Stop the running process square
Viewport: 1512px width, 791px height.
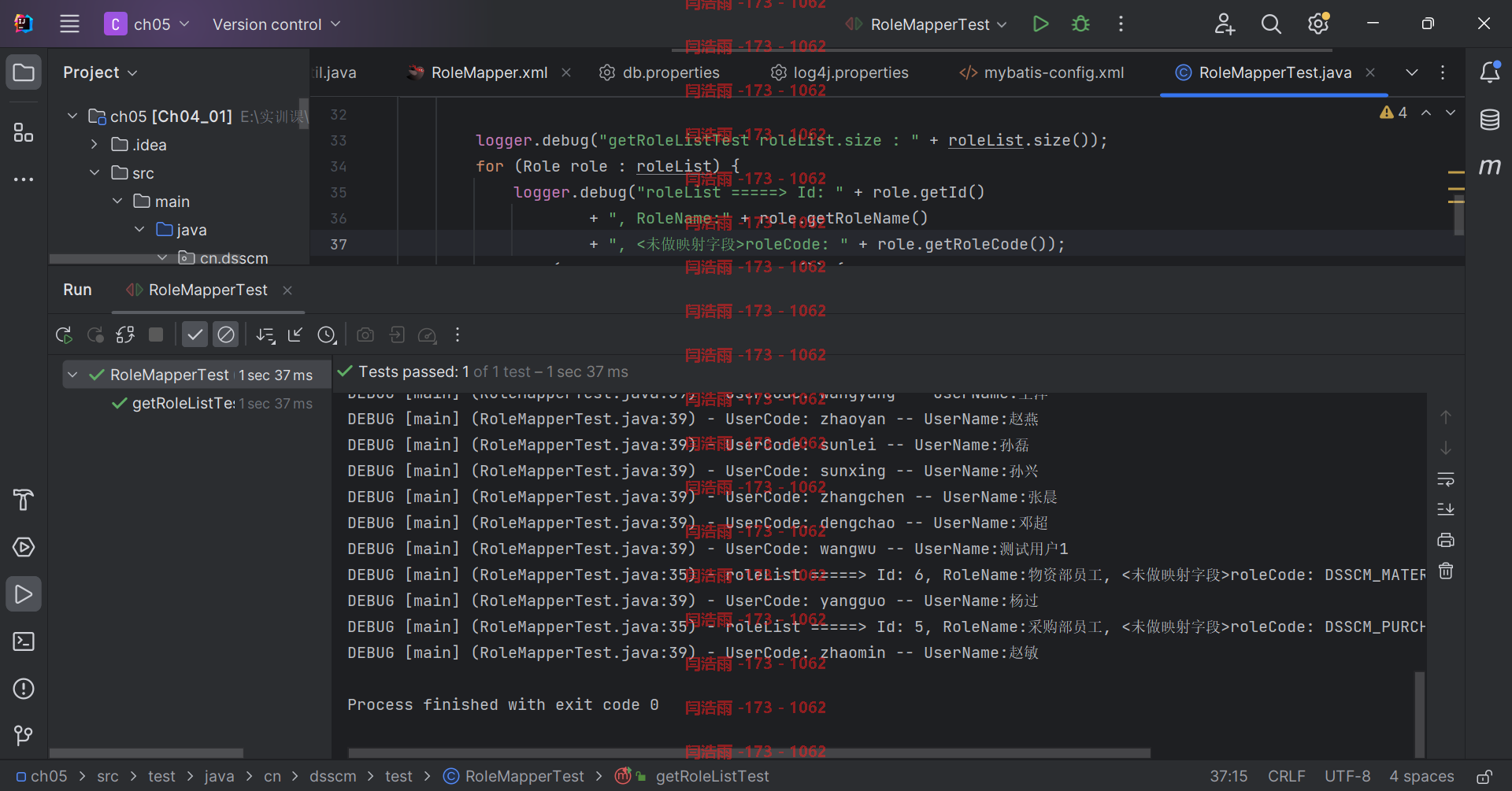click(156, 335)
